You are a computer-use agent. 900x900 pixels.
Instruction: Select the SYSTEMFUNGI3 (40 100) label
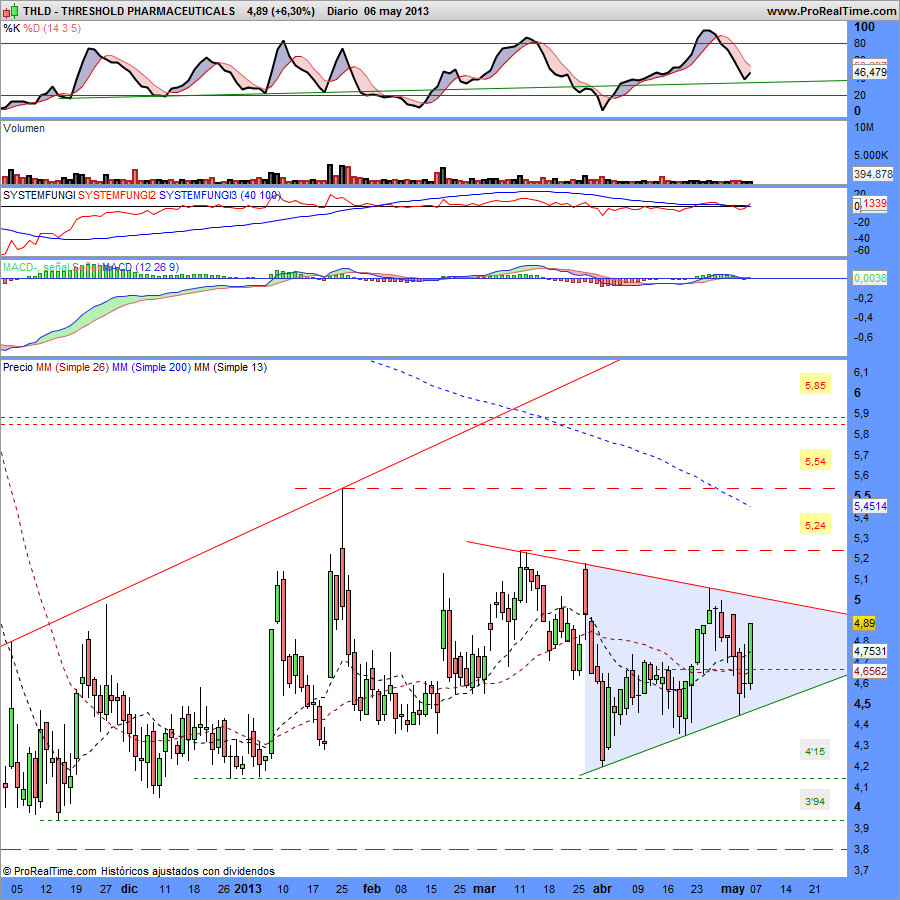219,195
